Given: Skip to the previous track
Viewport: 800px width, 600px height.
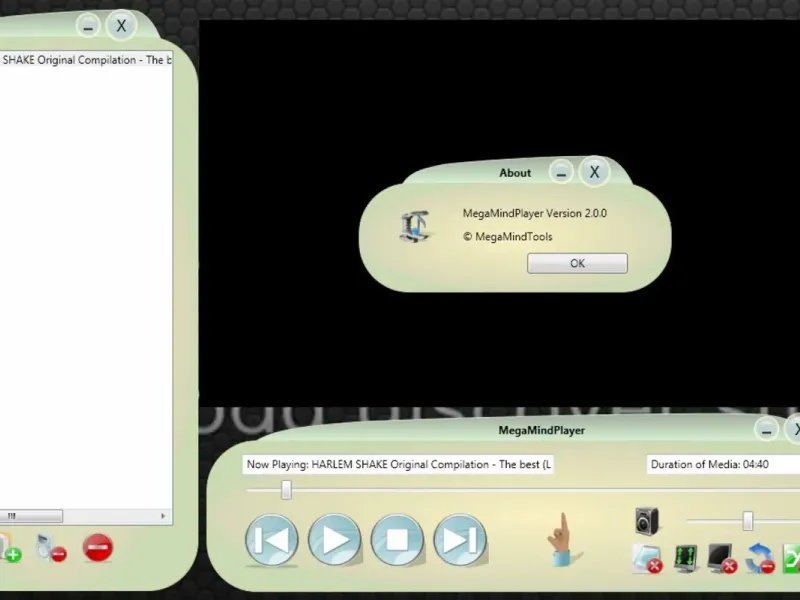Looking at the screenshot, I should click(x=272, y=540).
